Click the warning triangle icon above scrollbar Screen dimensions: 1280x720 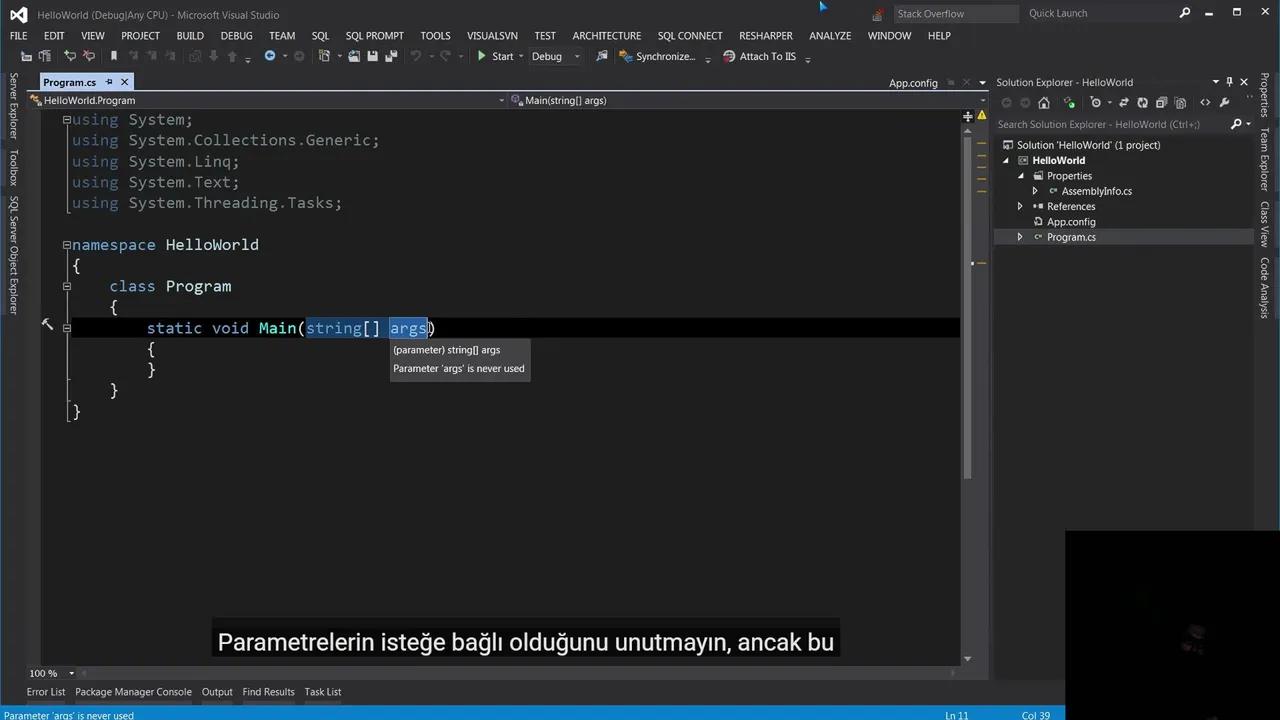(x=982, y=116)
